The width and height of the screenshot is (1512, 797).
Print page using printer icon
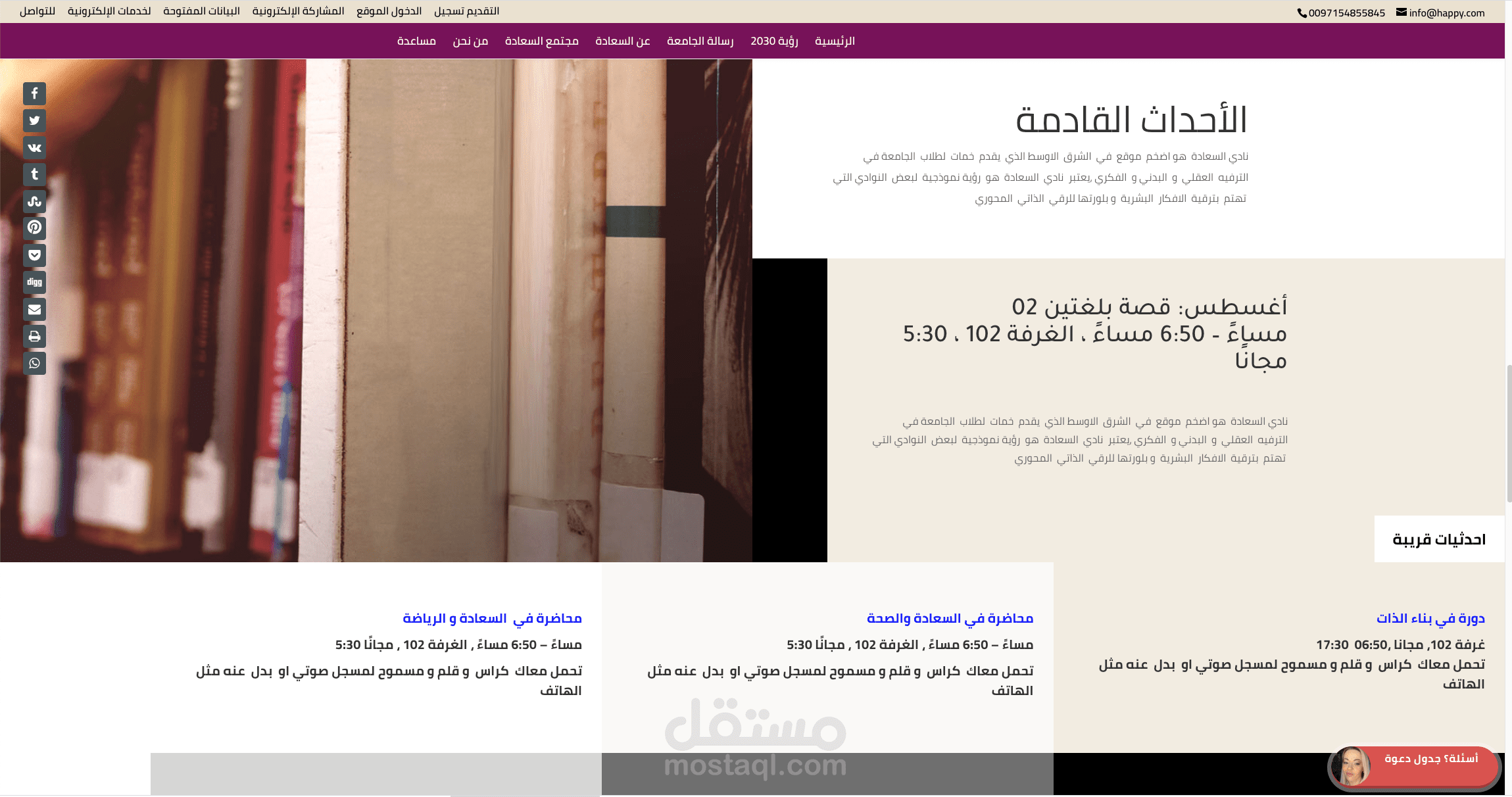[34, 337]
